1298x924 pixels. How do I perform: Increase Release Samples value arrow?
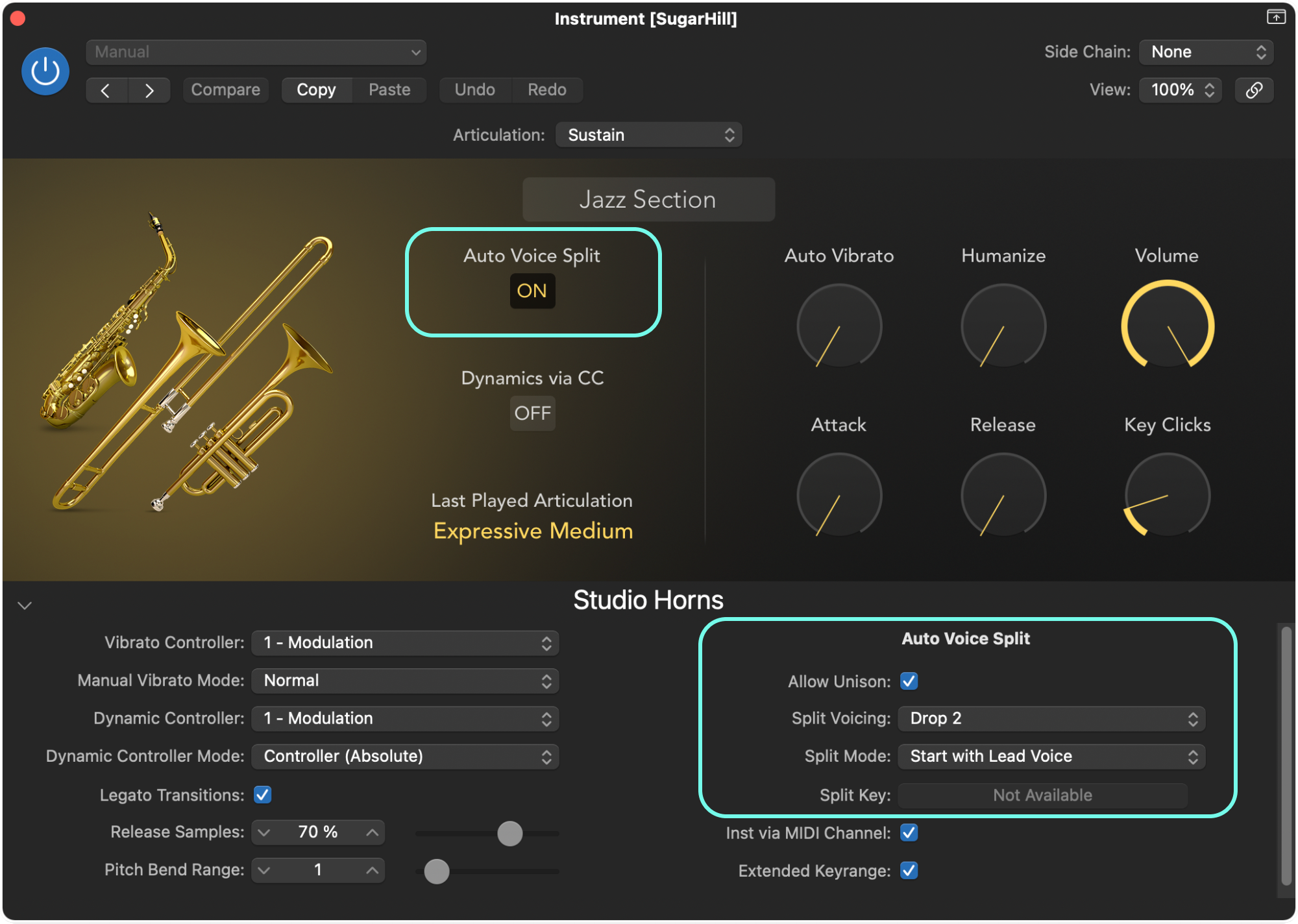pyautogui.click(x=372, y=833)
